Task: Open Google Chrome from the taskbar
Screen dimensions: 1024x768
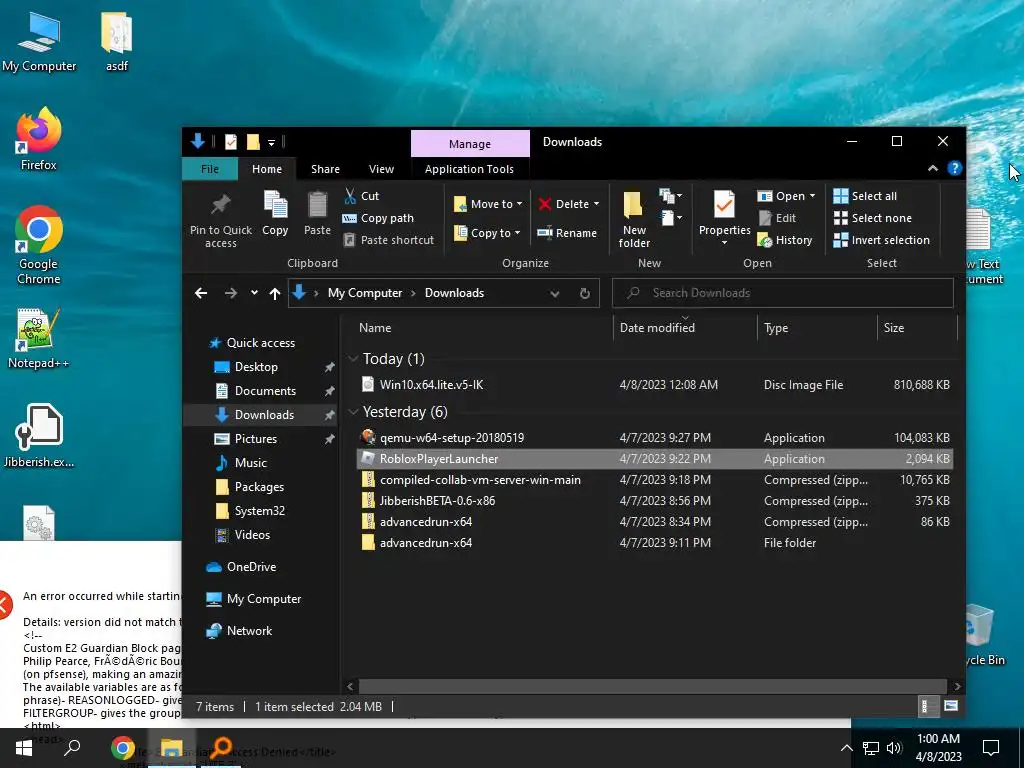Action: coord(123,748)
